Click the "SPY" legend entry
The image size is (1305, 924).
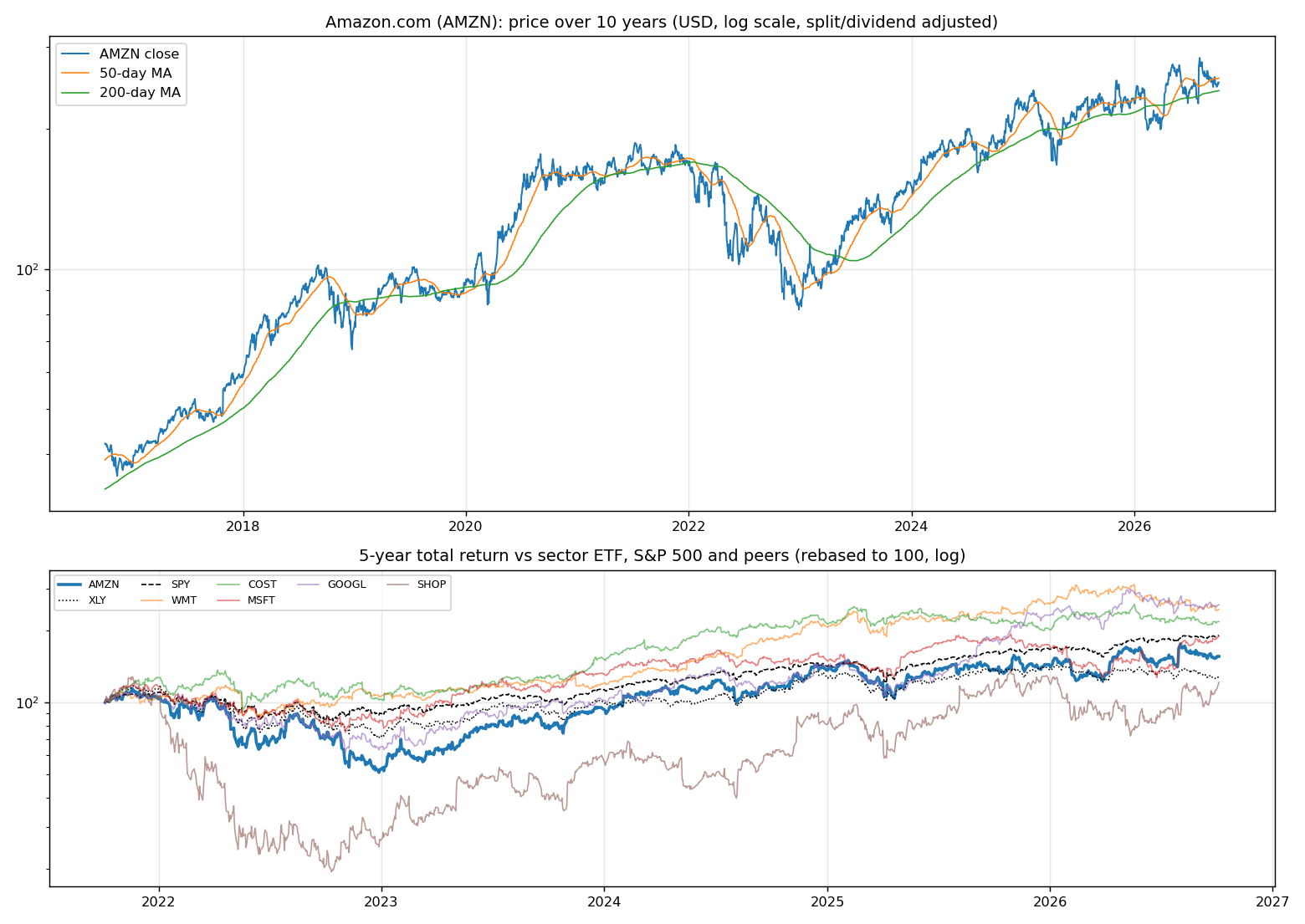[180, 585]
